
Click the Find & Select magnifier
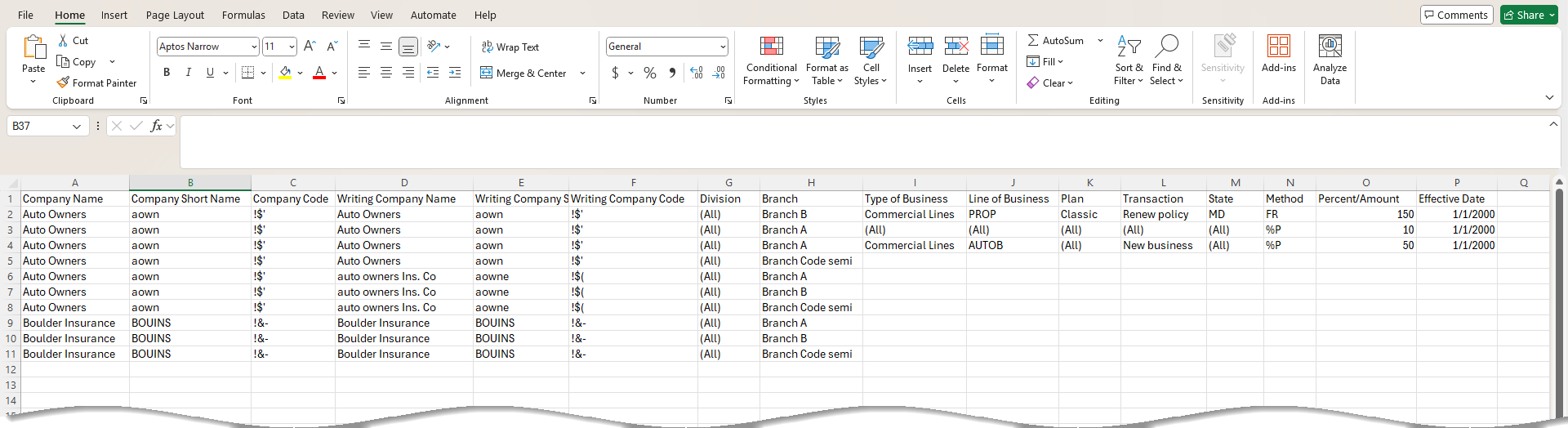[x=1167, y=46]
